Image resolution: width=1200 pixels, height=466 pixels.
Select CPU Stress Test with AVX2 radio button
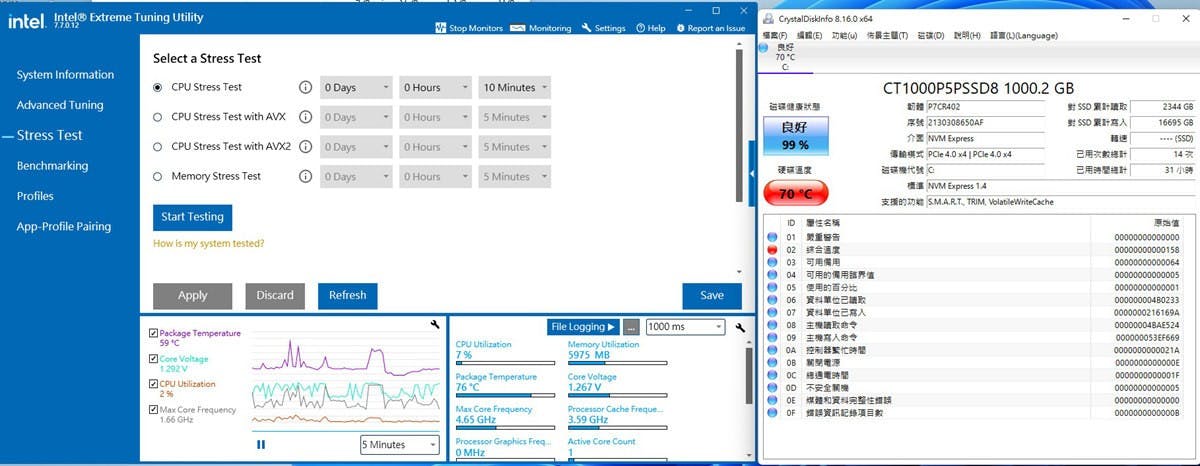158,147
